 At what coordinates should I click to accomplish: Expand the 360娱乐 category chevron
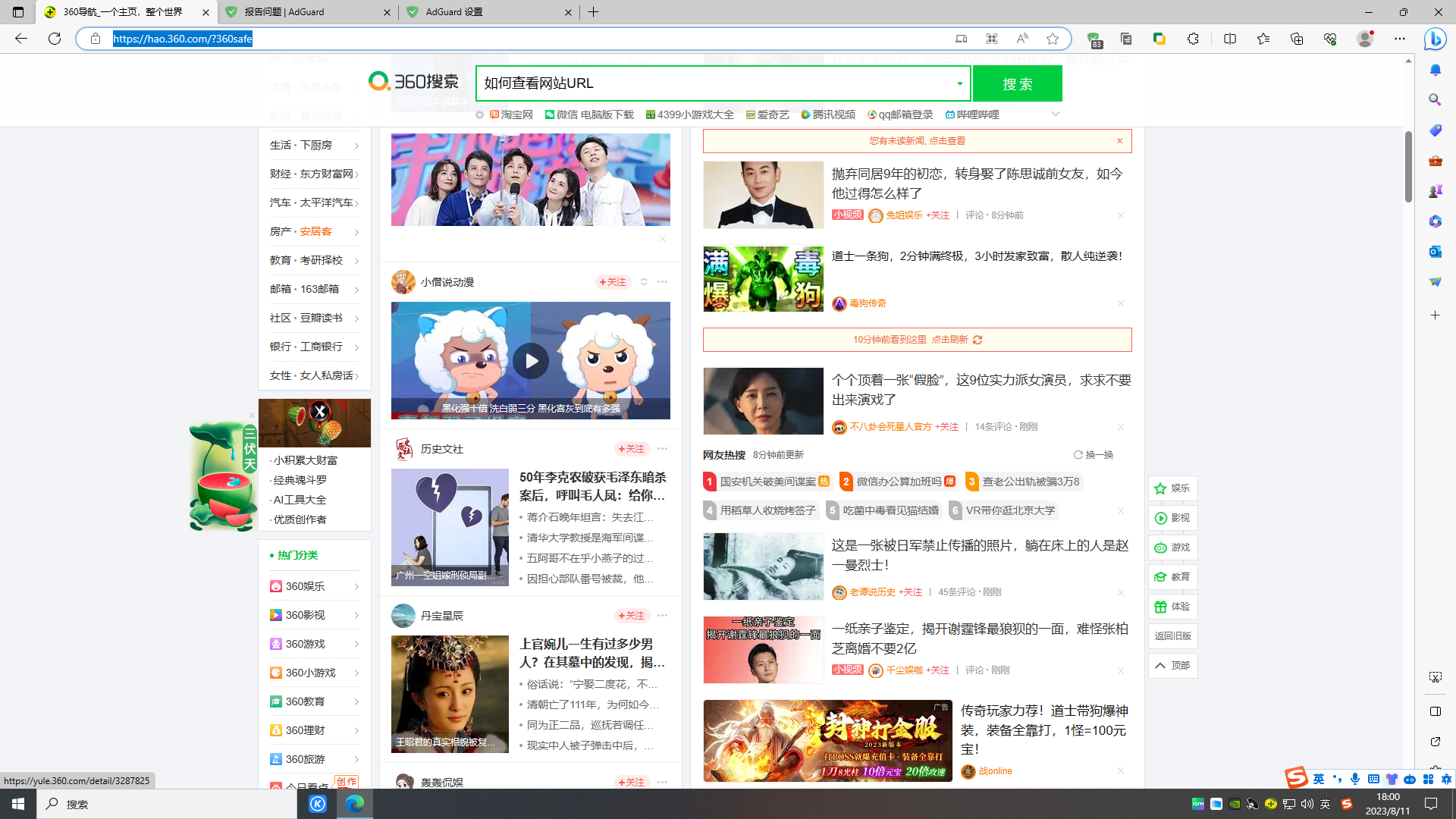click(x=357, y=586)
